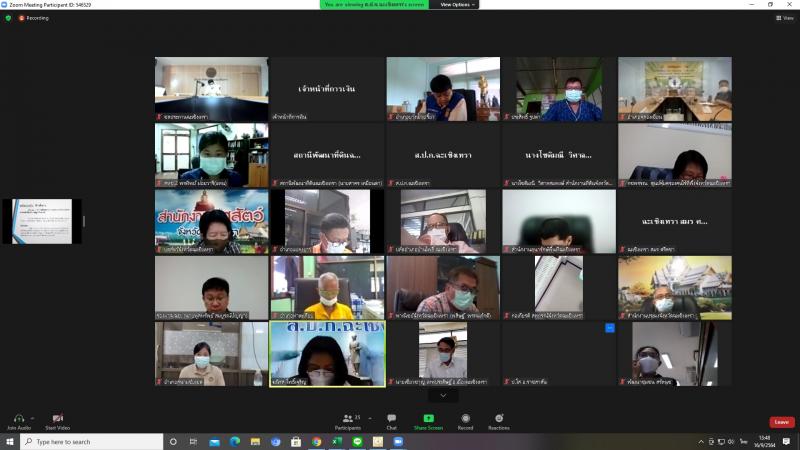Open Cortana from the taskbar circle icon
The width and height of the screenshot is (800, 450).
point(173,441)
